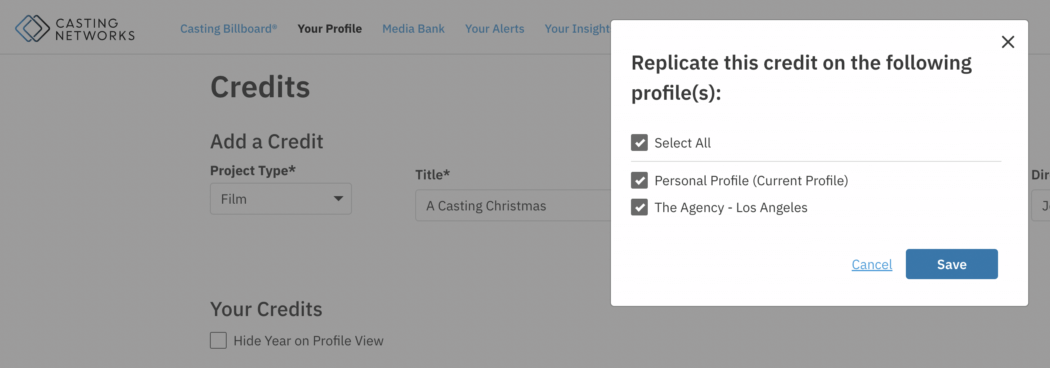Click the Title input field
Viewport: 1050px width, 368px height.
[513, 206]
